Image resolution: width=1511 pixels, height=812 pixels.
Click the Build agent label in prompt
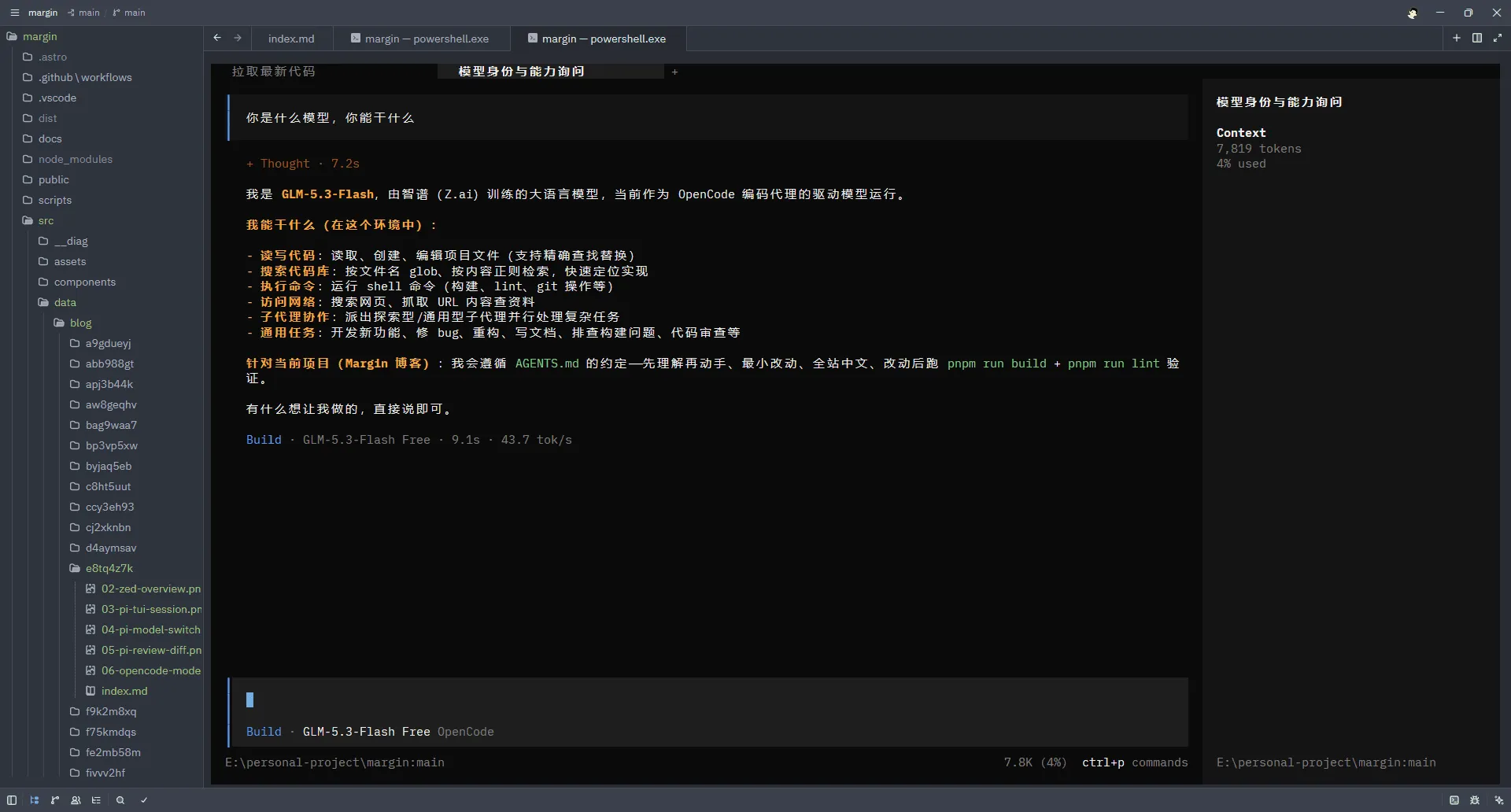(264, 732)
